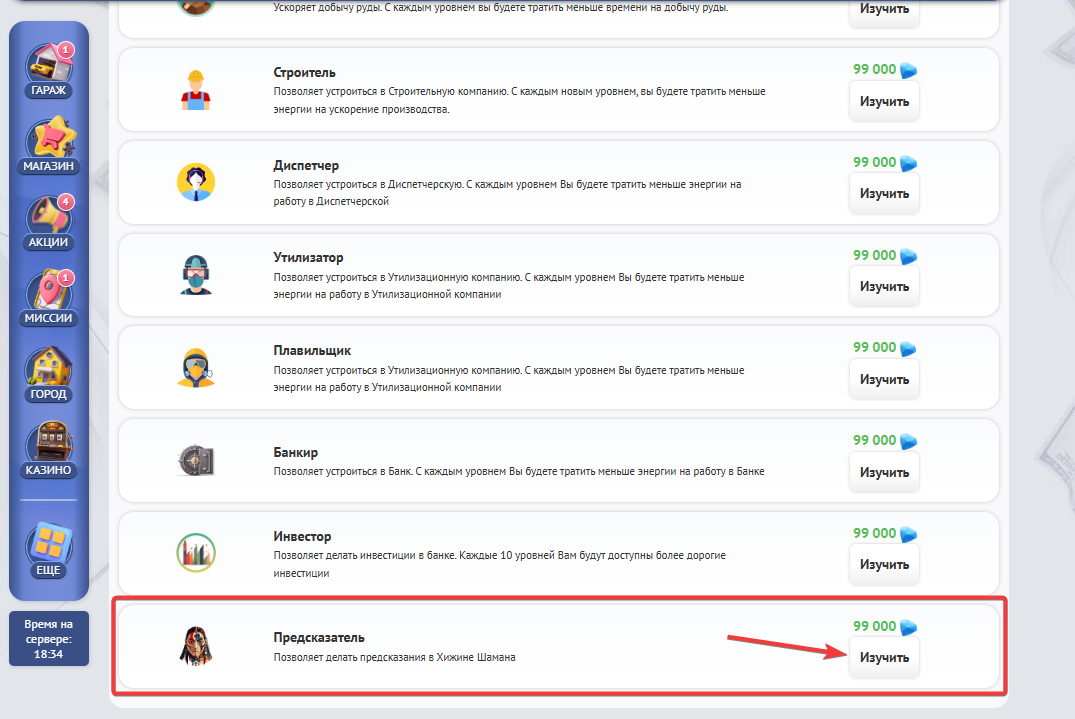Viewport: 1075px width, 719px height.
Task: Select the Магазин menu label
Action: pos(49,166)
